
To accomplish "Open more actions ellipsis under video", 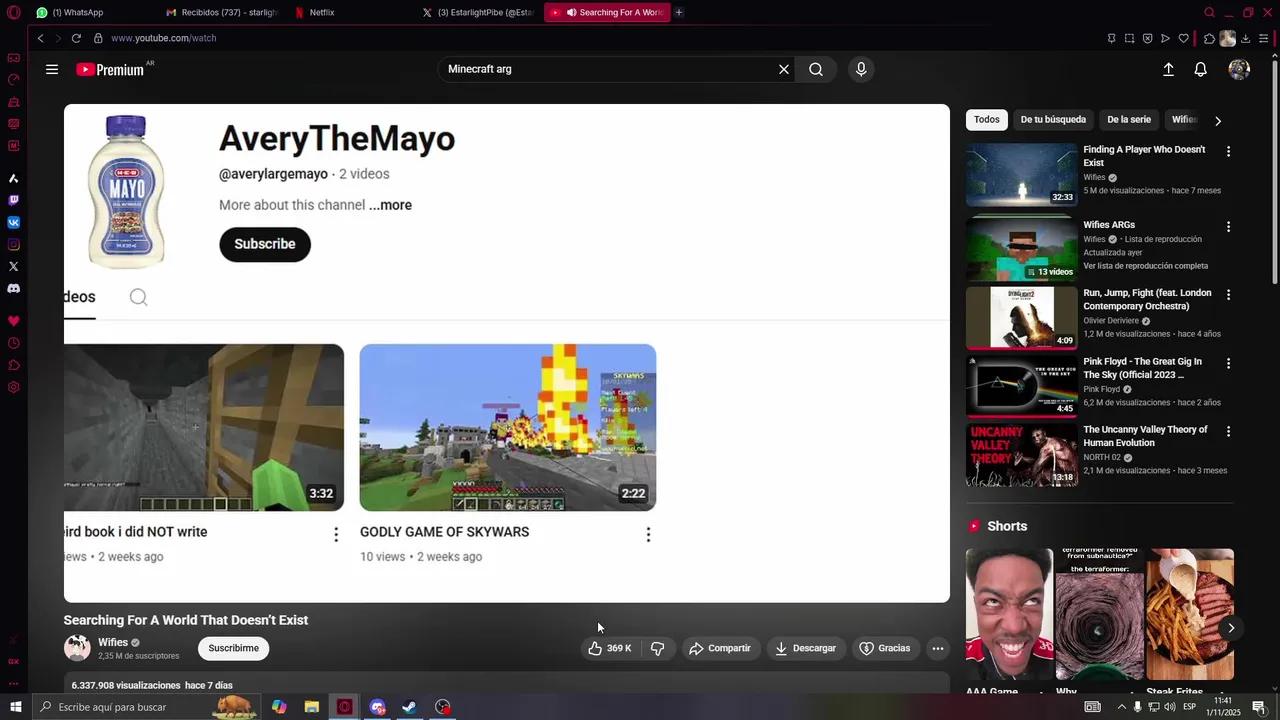I will pyautogui.click(x=937, y=648).
